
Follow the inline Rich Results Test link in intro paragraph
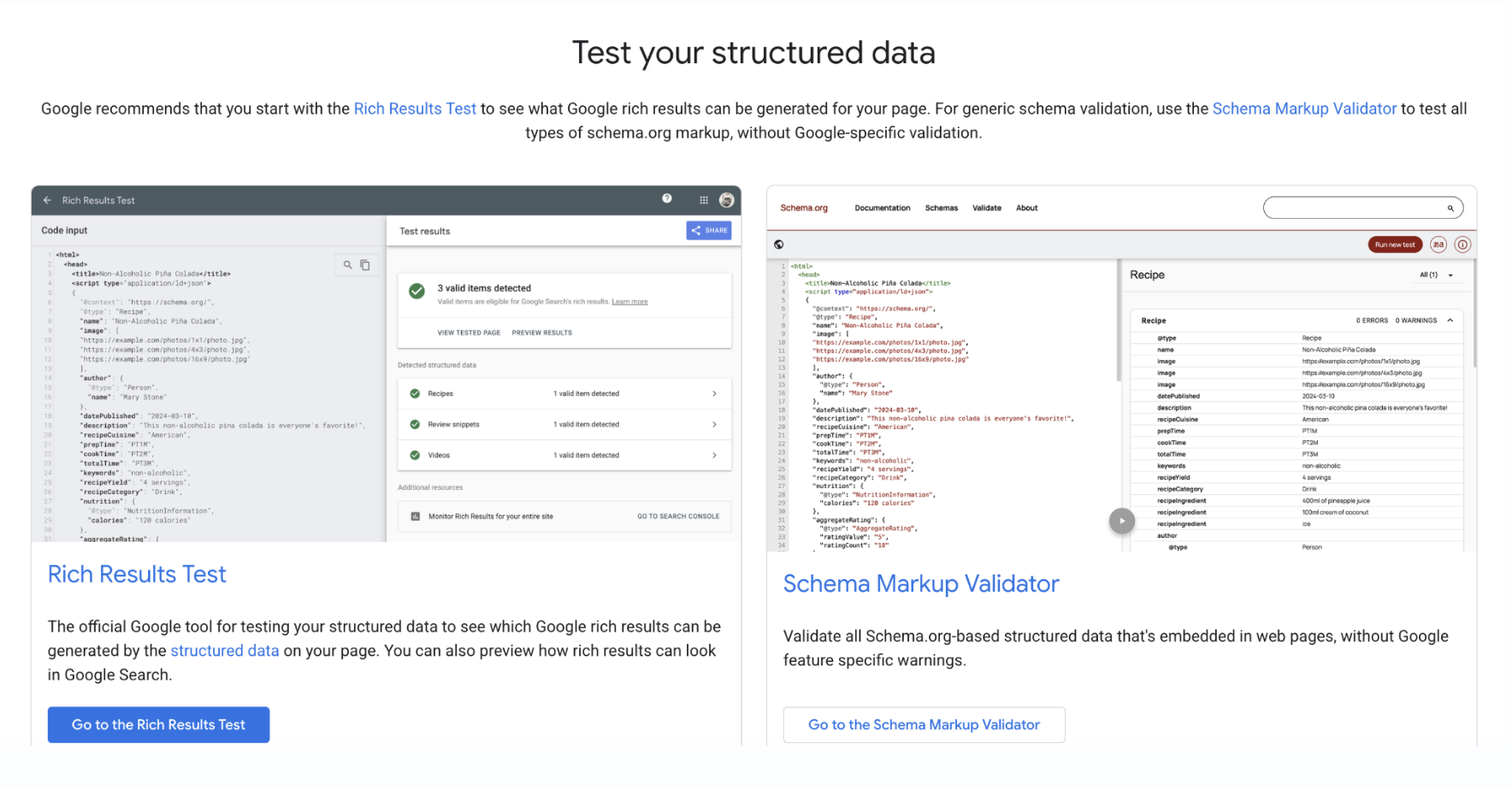coord(415,109)
